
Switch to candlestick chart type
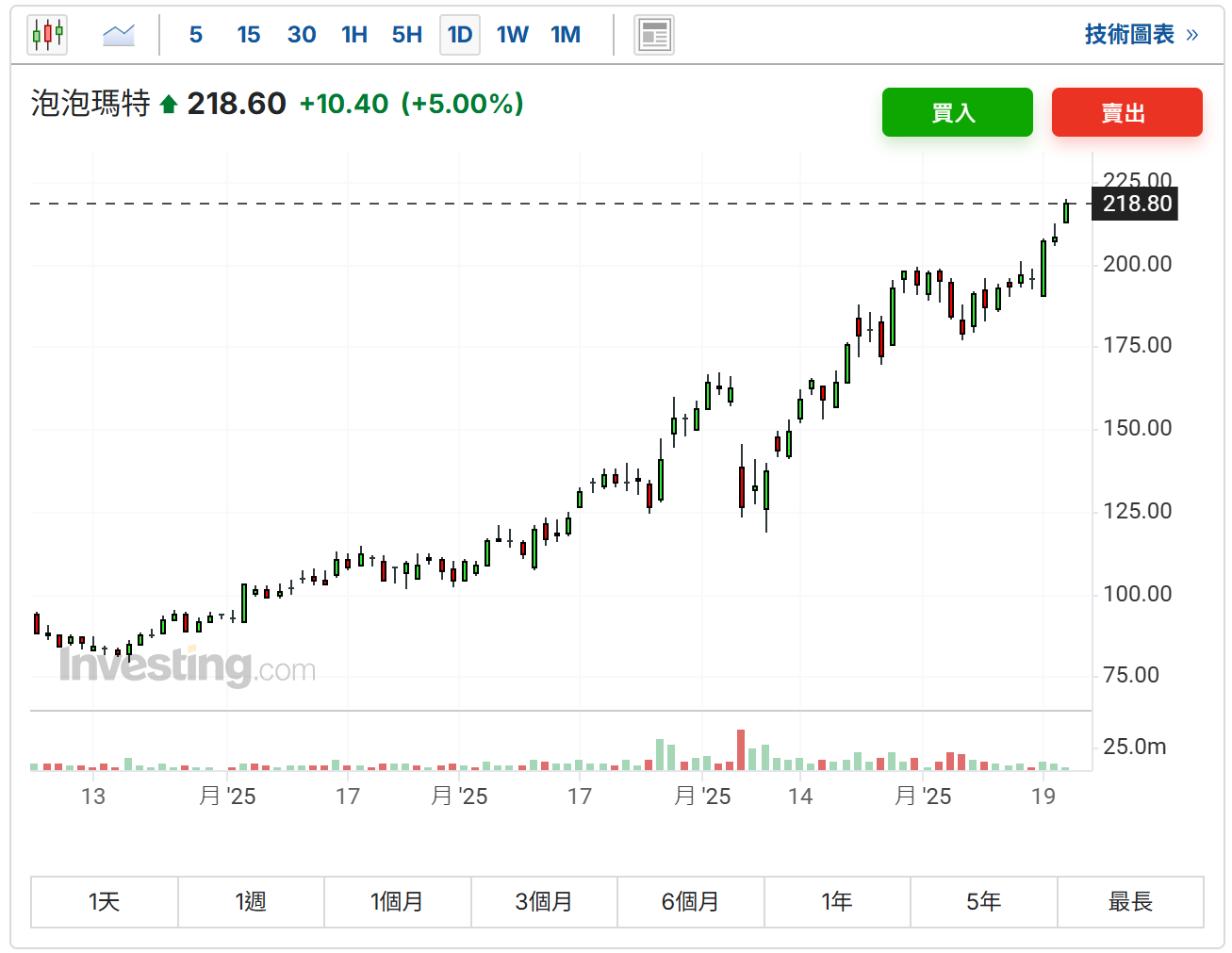[47, 35]
